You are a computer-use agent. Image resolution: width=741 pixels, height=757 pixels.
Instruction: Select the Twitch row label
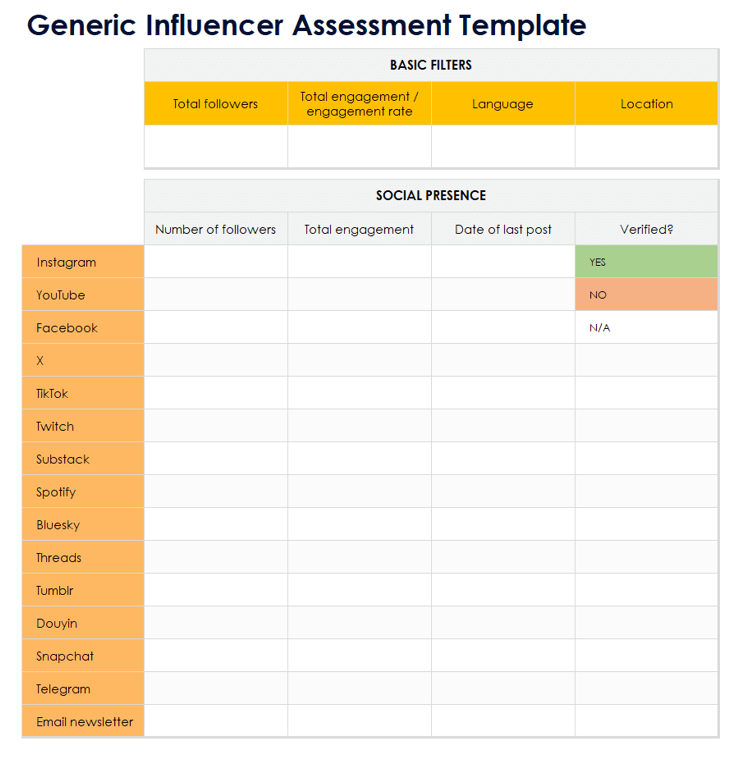pyautogui.click(x=83, y=426)
